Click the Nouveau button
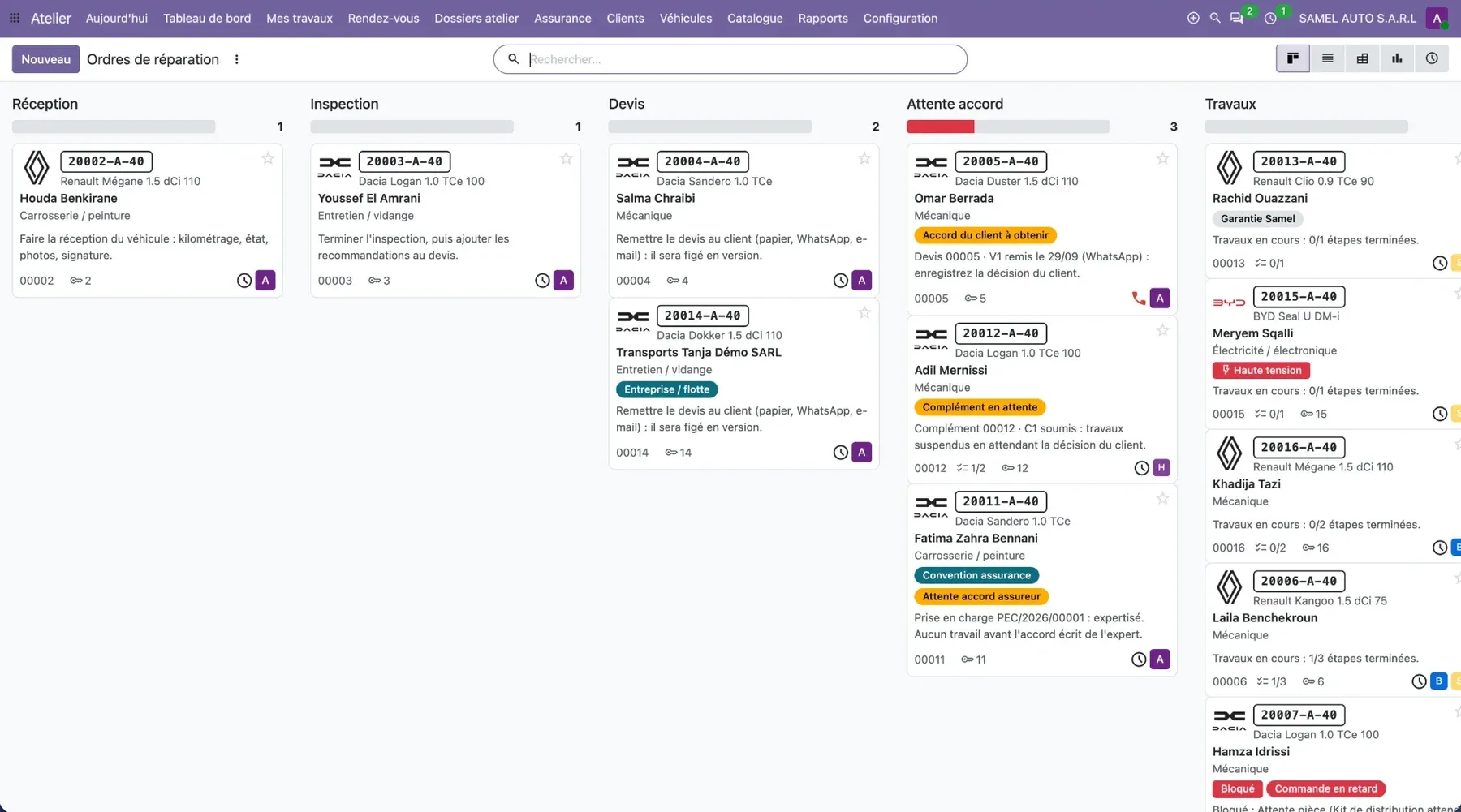Image resolution: width=1461 pixels, height=812 pixels. tap(45, 59)
